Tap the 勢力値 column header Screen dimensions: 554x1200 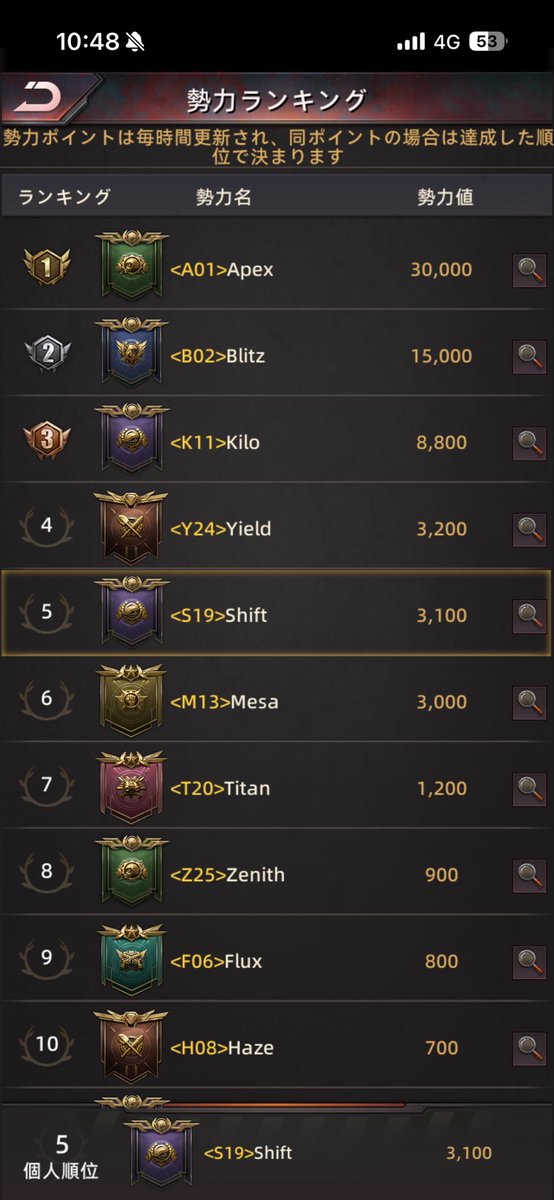(x=445, y=197)
